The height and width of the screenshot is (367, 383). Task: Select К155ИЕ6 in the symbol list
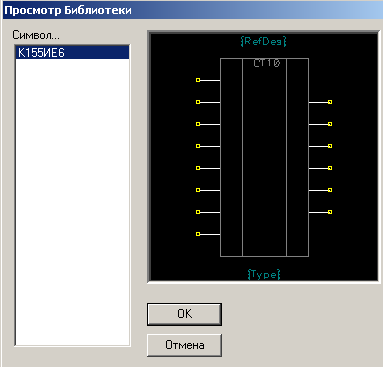tap(72, 53)
